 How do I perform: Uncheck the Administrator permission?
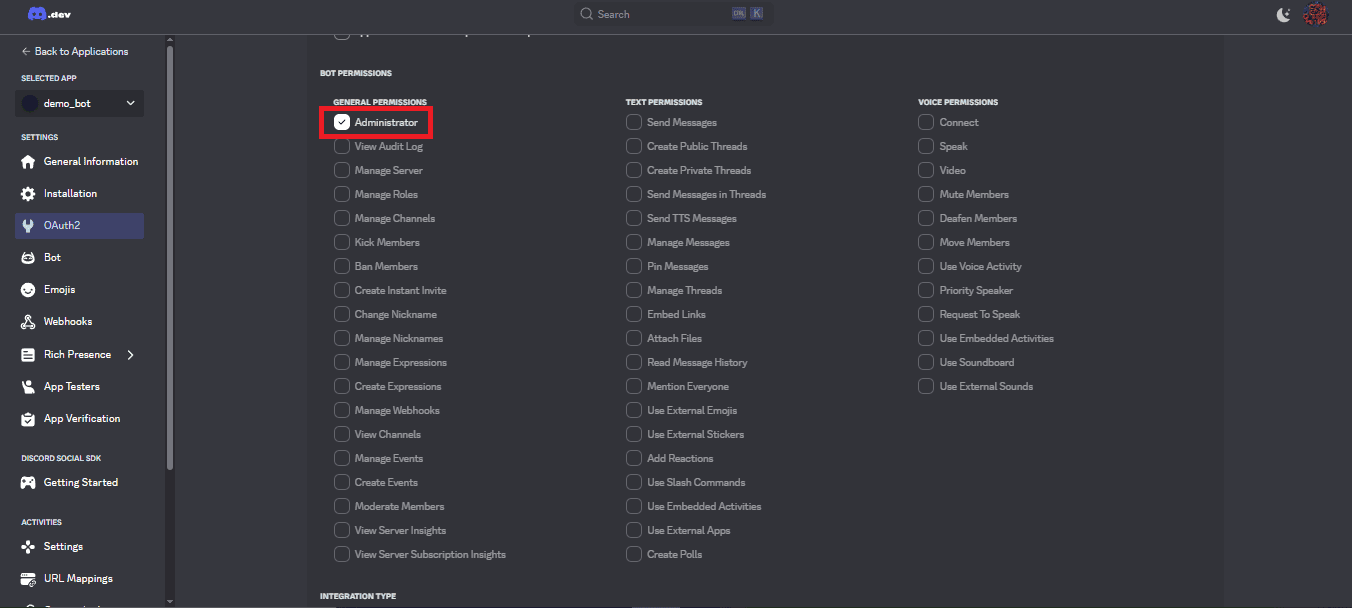tap(342, 122)
